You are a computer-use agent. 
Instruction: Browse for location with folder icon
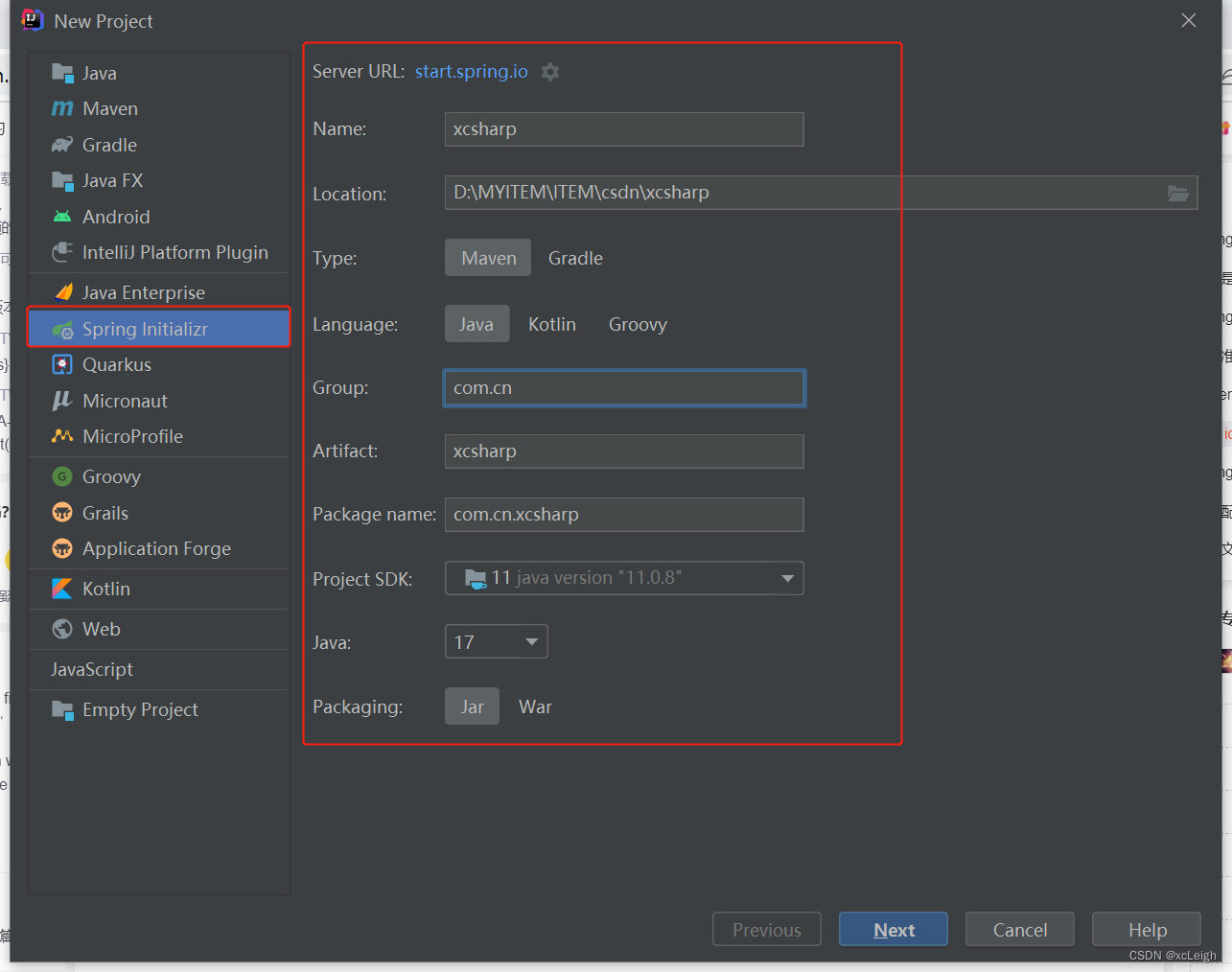(1178, 193)
